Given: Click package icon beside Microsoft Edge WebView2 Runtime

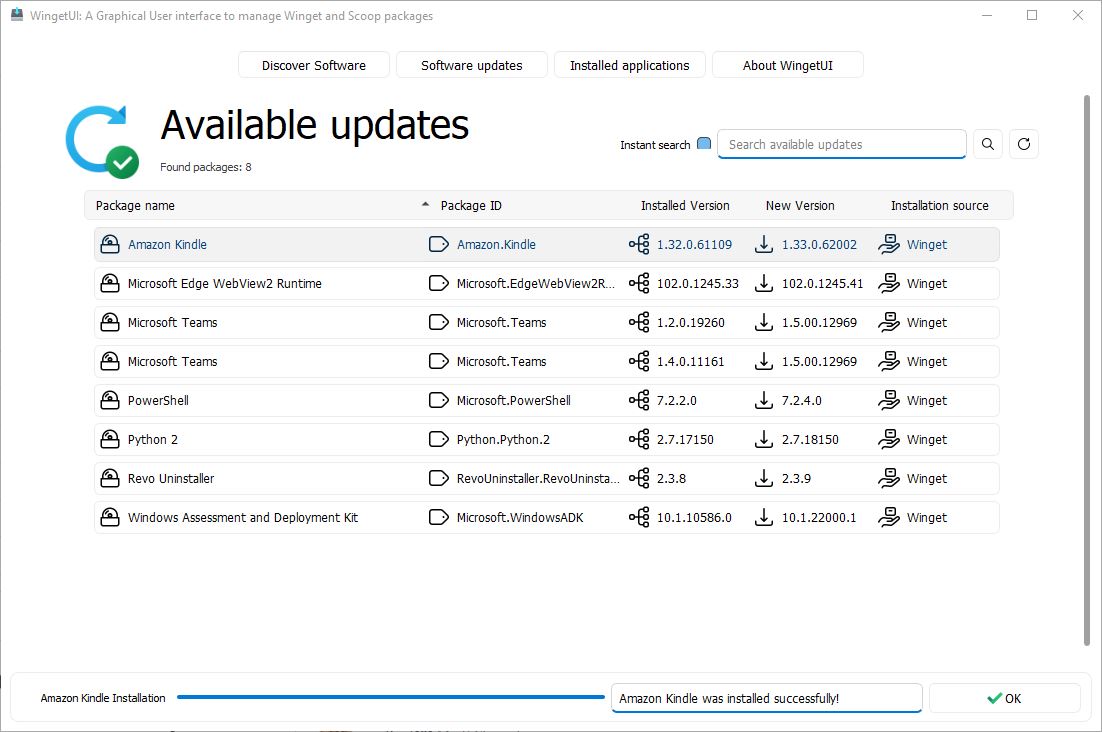Looking at the screenshot, I should pyautogui.click(x=110, y=283).
